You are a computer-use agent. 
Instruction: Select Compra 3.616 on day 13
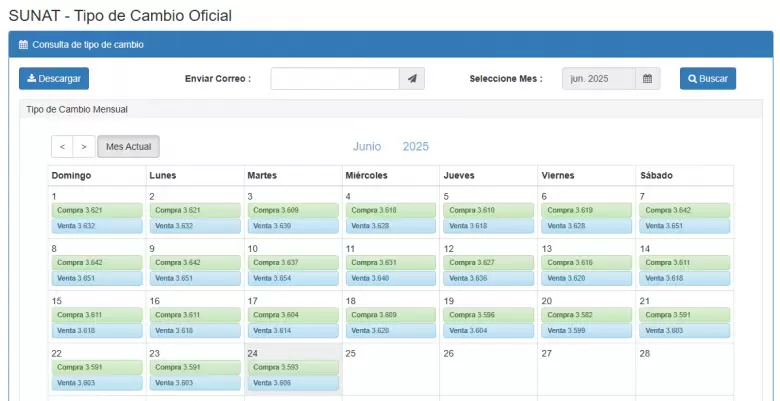point(586,263)
